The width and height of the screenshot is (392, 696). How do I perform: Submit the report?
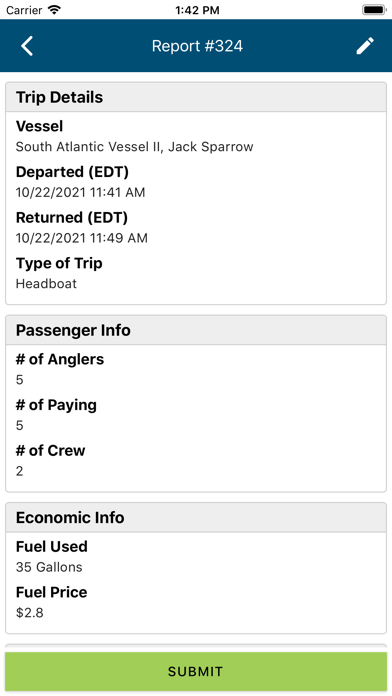click(x=196, y=672)
